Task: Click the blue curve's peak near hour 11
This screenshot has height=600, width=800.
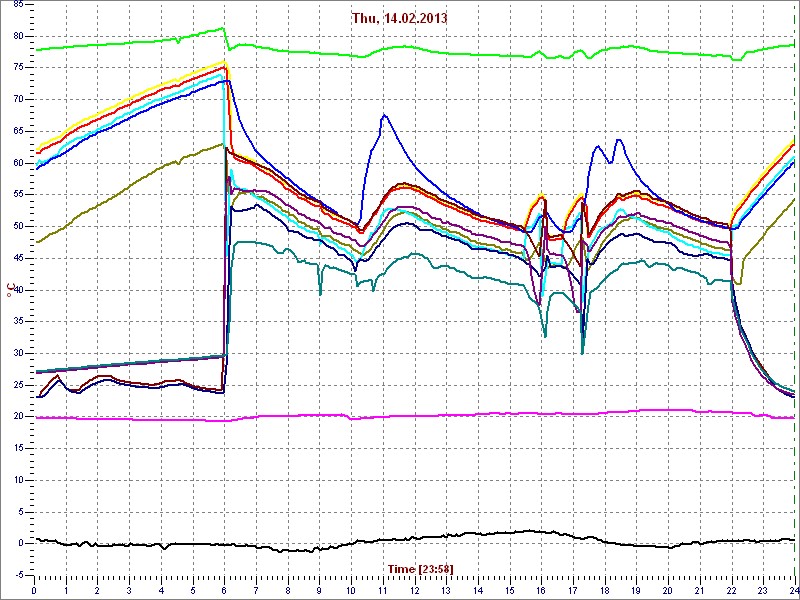Action: click(x=384, y=115)
